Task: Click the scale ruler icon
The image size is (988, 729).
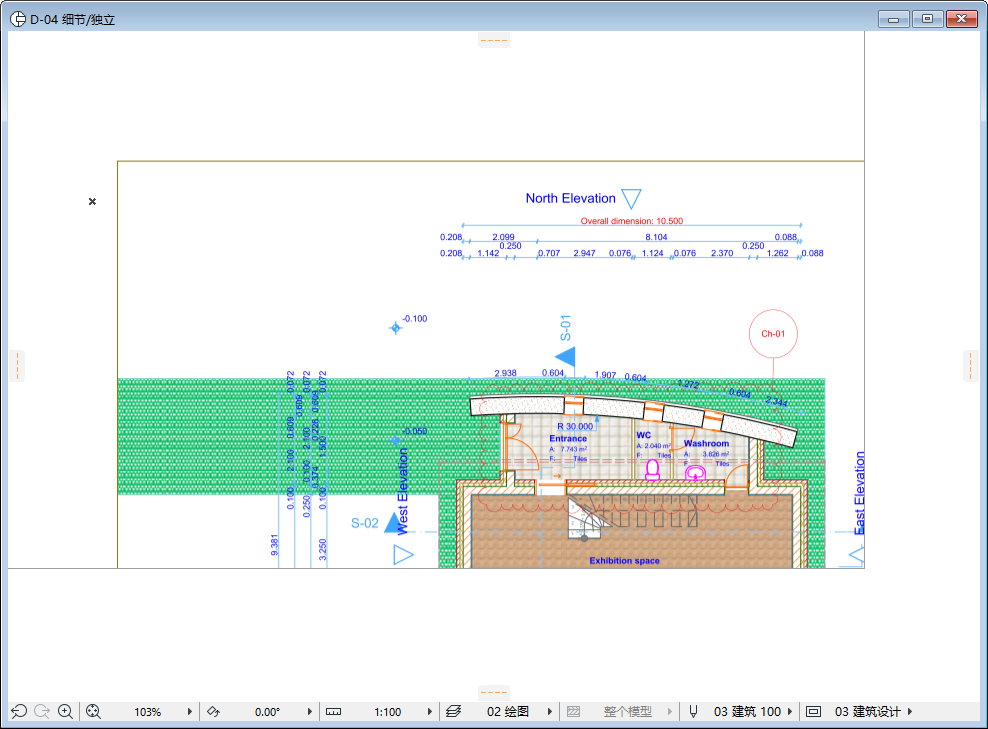Action: tap(334, 711)
